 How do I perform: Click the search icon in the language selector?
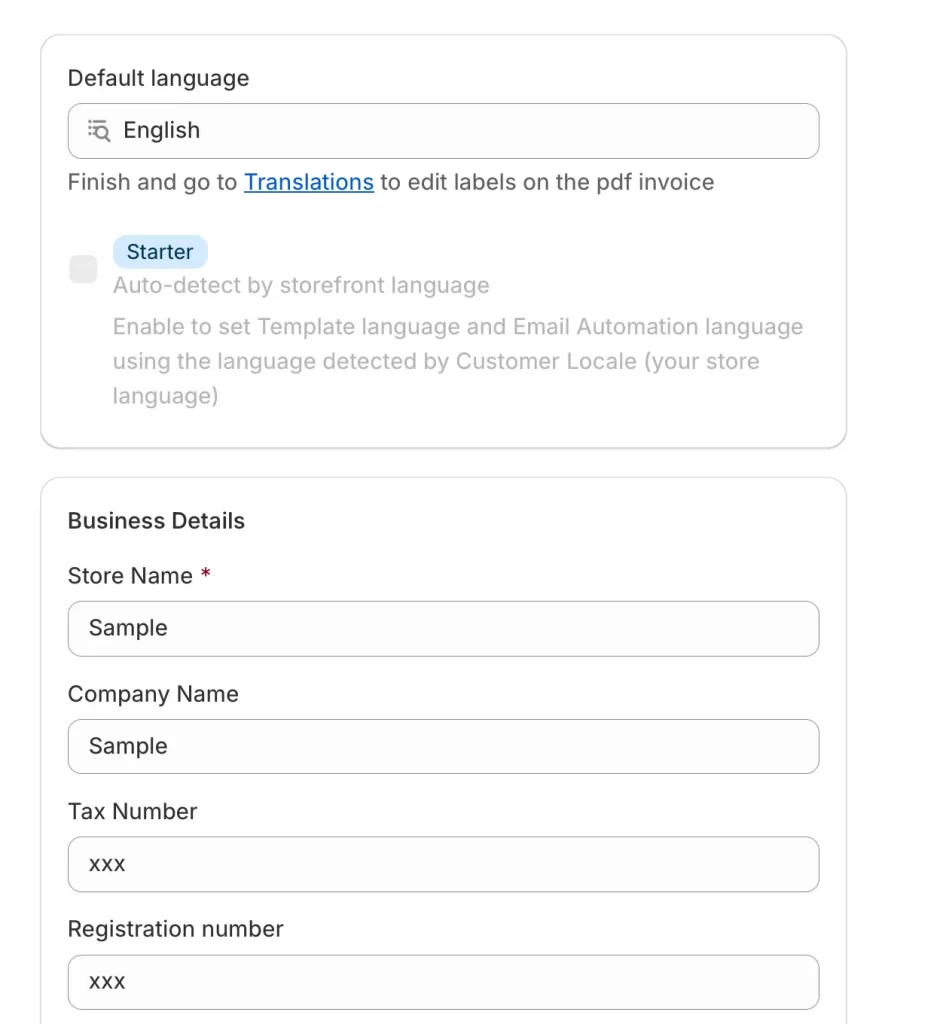point(98,130)
